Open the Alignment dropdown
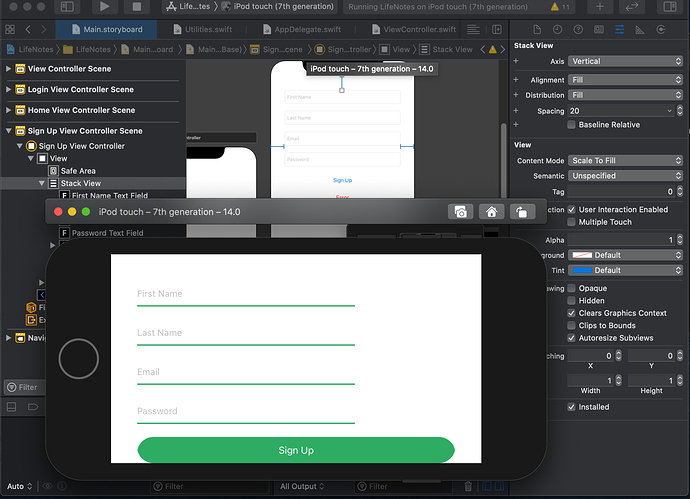This screenshot has width=690, height=499. click(x=625, y=80)
